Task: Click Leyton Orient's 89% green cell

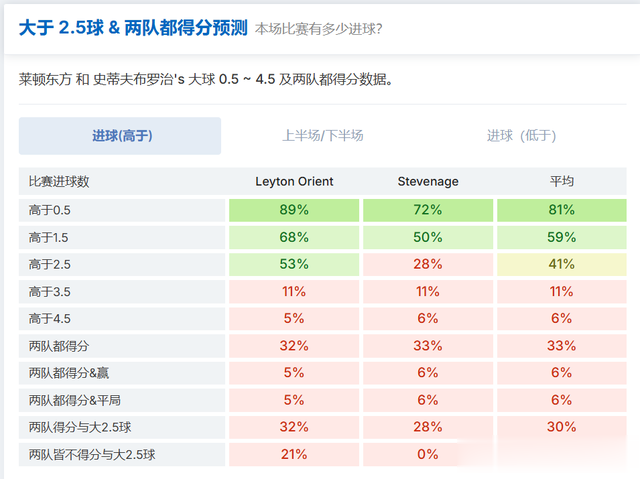Action: [x=294, y=210]
